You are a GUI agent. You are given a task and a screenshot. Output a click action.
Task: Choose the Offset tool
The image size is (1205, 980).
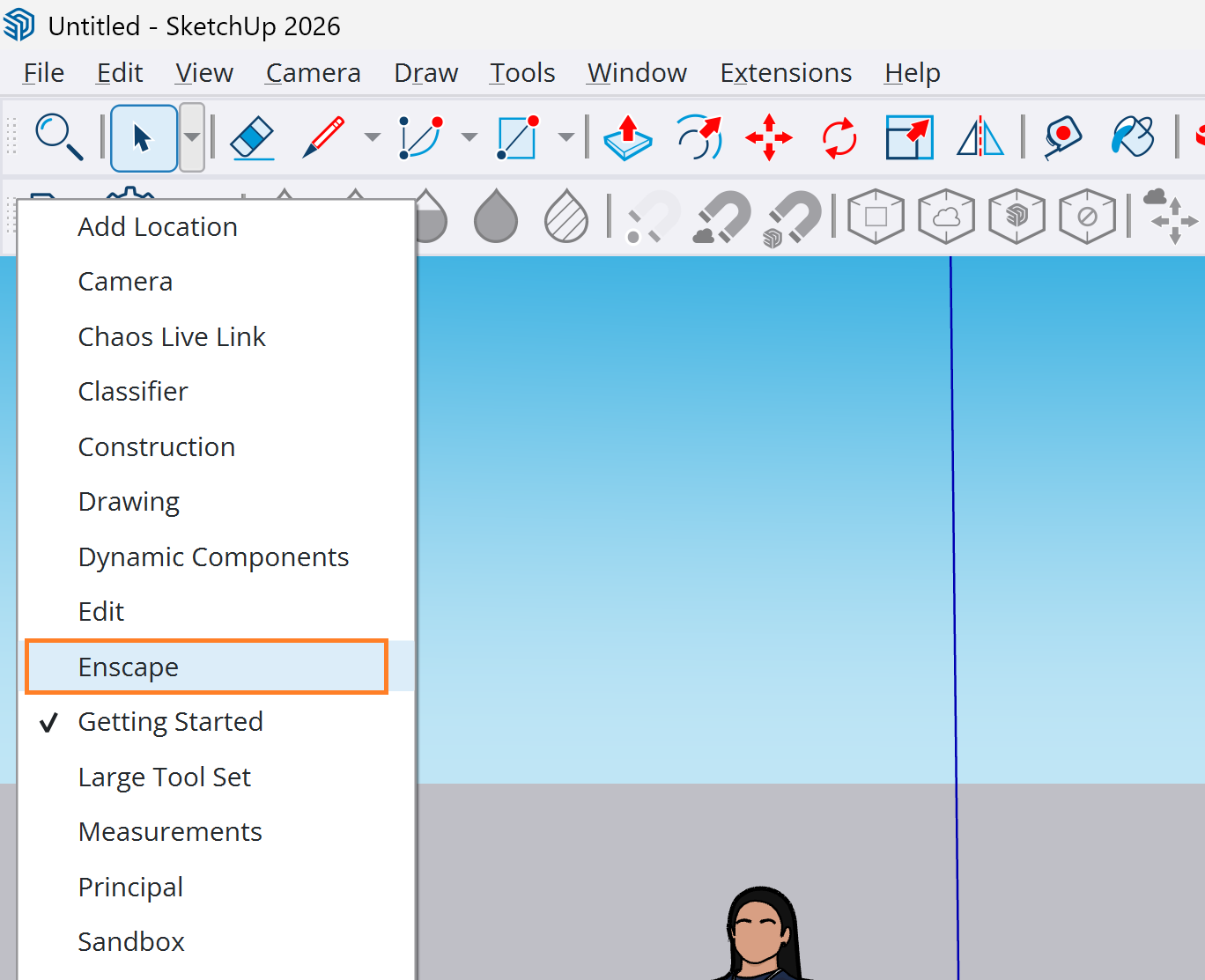[699, 137]
